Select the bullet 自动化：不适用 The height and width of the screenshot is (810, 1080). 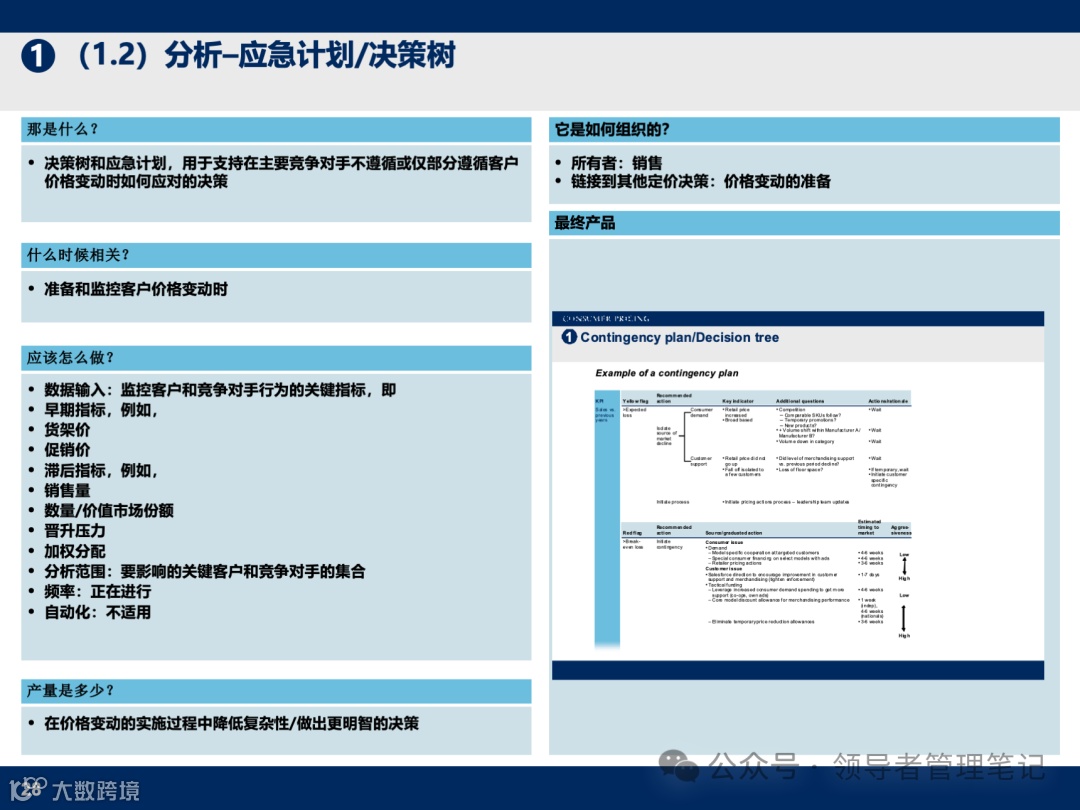(97, 612)
